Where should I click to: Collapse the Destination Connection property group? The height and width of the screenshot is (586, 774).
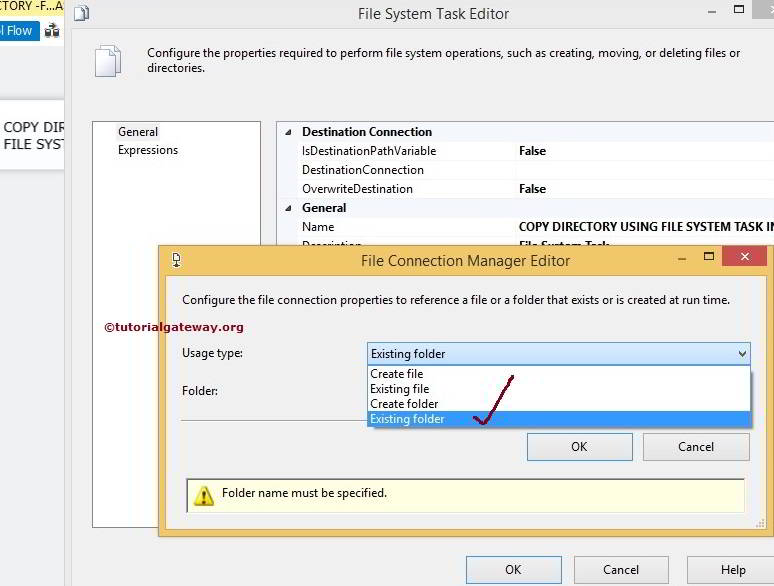tap(289, 132)
